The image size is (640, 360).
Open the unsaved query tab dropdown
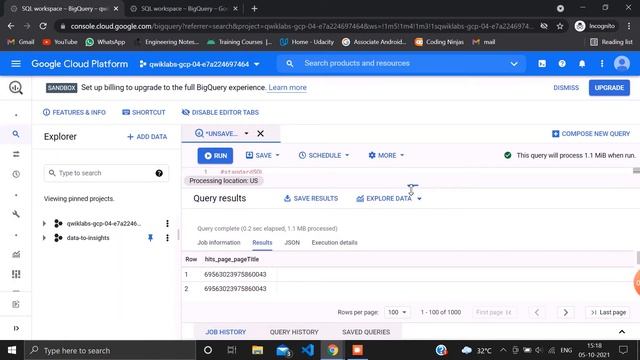click(x=246, y=133)
